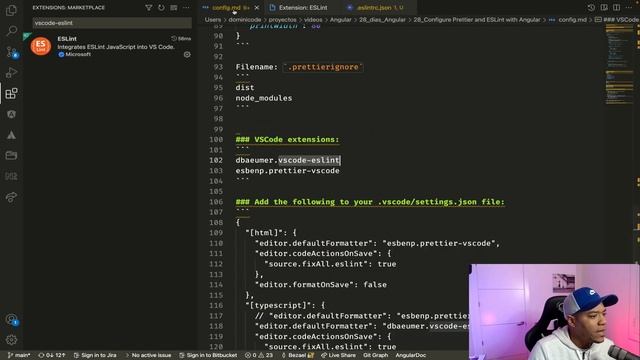
Task: Open the Explorer view in activity bar
Action: [x=11, y=10]
